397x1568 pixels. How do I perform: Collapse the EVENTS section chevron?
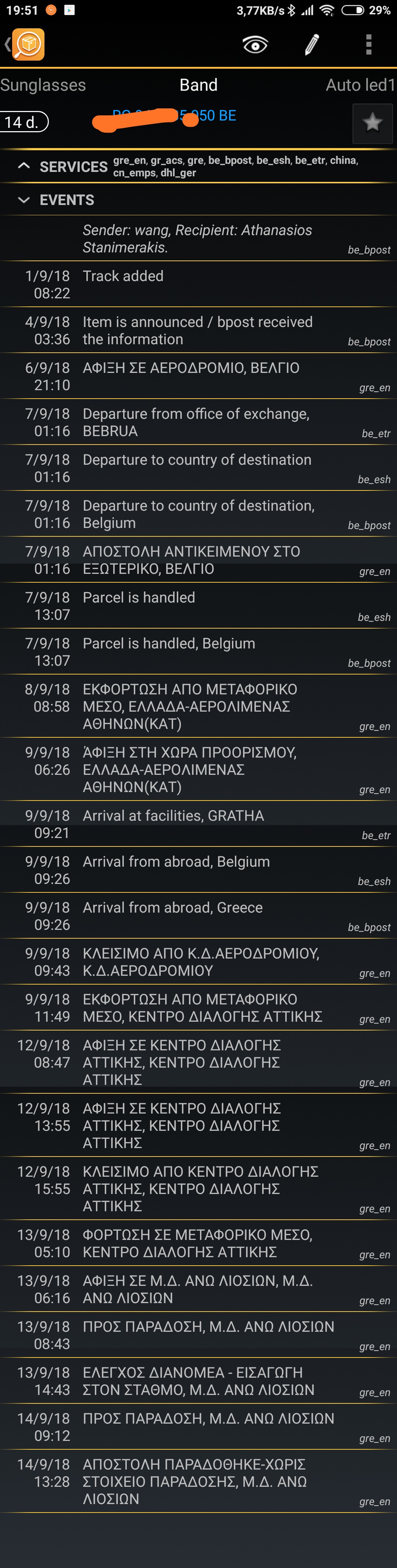pyautogui.click(x=24, y=199)
